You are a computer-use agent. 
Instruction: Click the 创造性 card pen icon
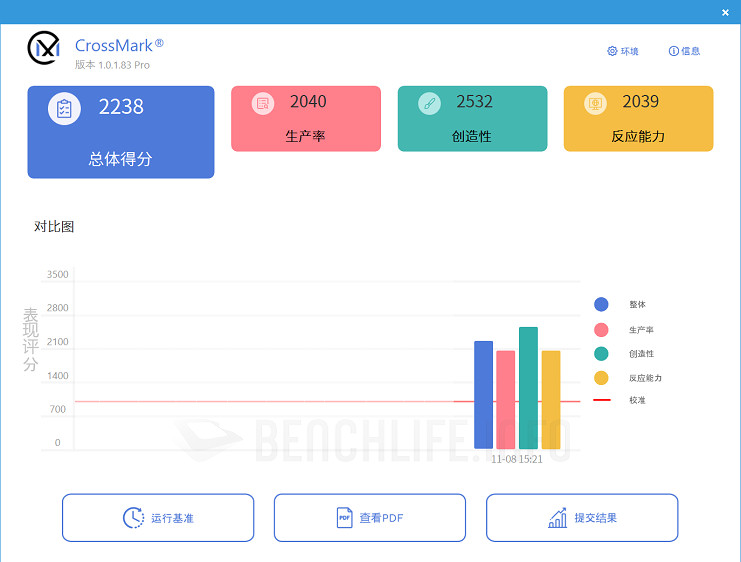pos(429,103)
